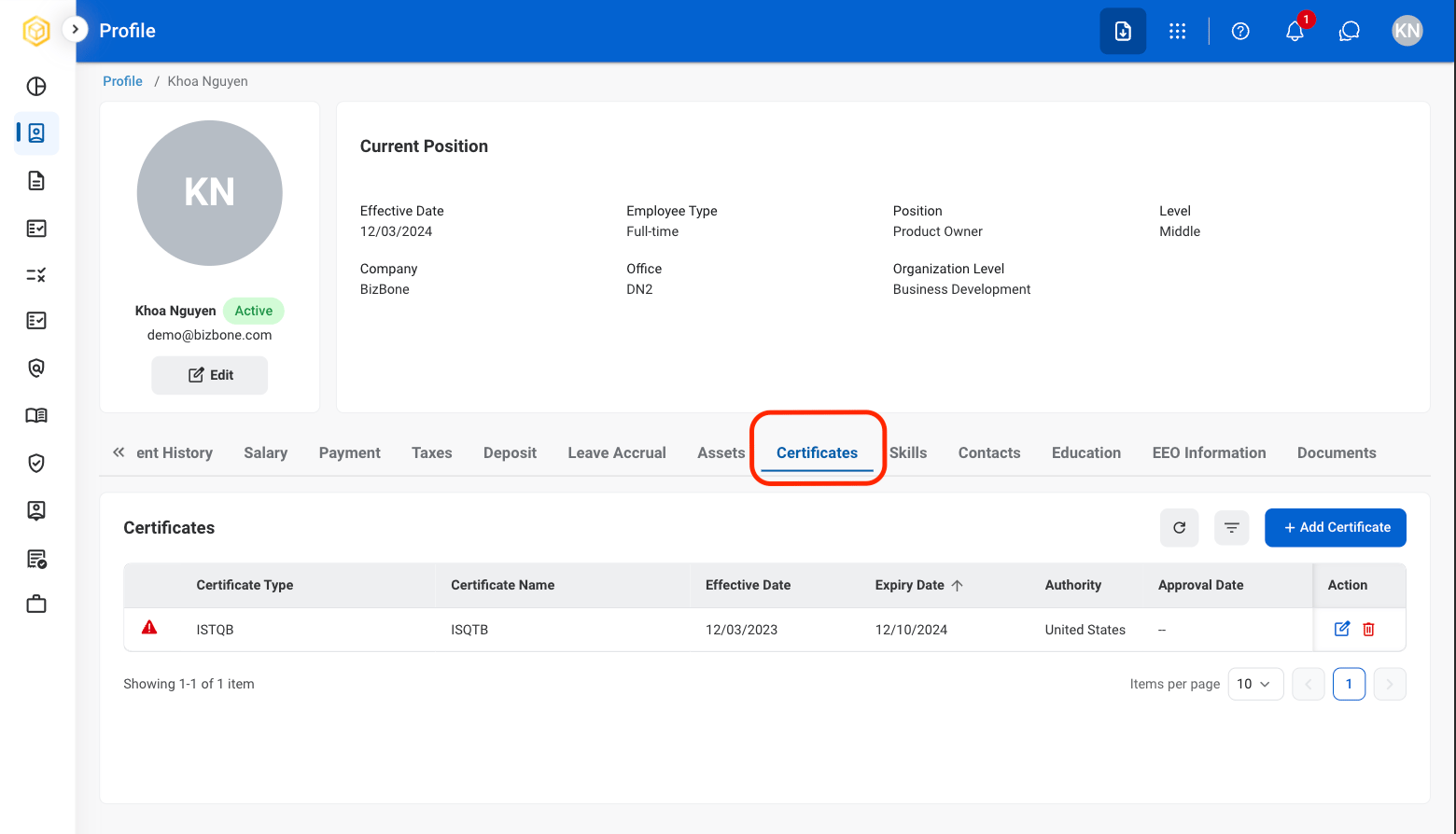1456x834 pixels.
Task: Delete the ISTQB certificate with trash icon
Action: (1368, 629)
